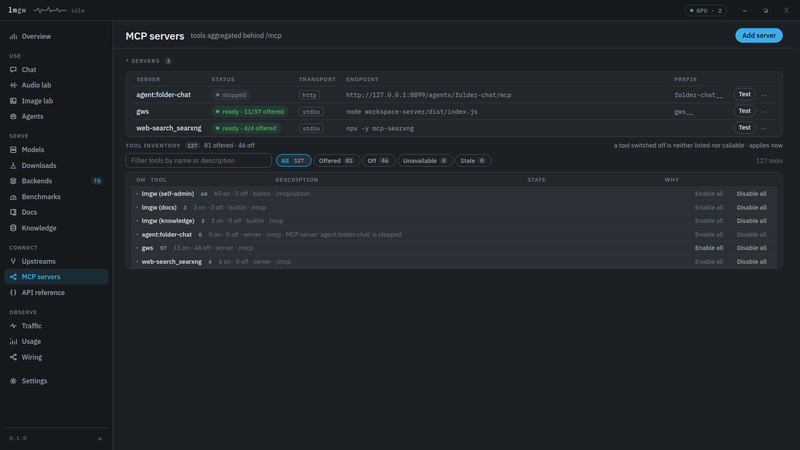Click the gws__ prefix cell
800x450 pixels.
click(684, 112)
